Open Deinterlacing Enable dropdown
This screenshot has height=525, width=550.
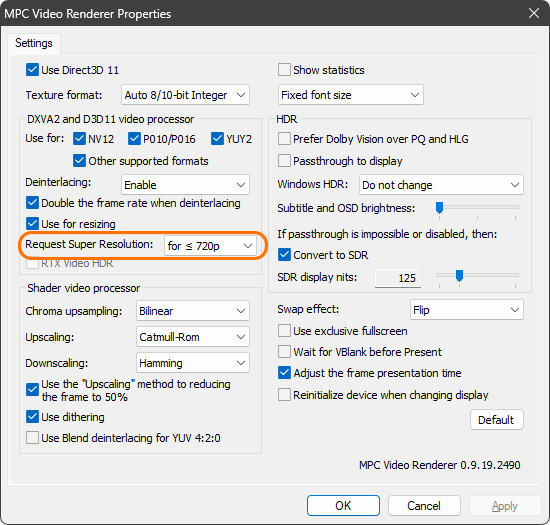(185, 185)
